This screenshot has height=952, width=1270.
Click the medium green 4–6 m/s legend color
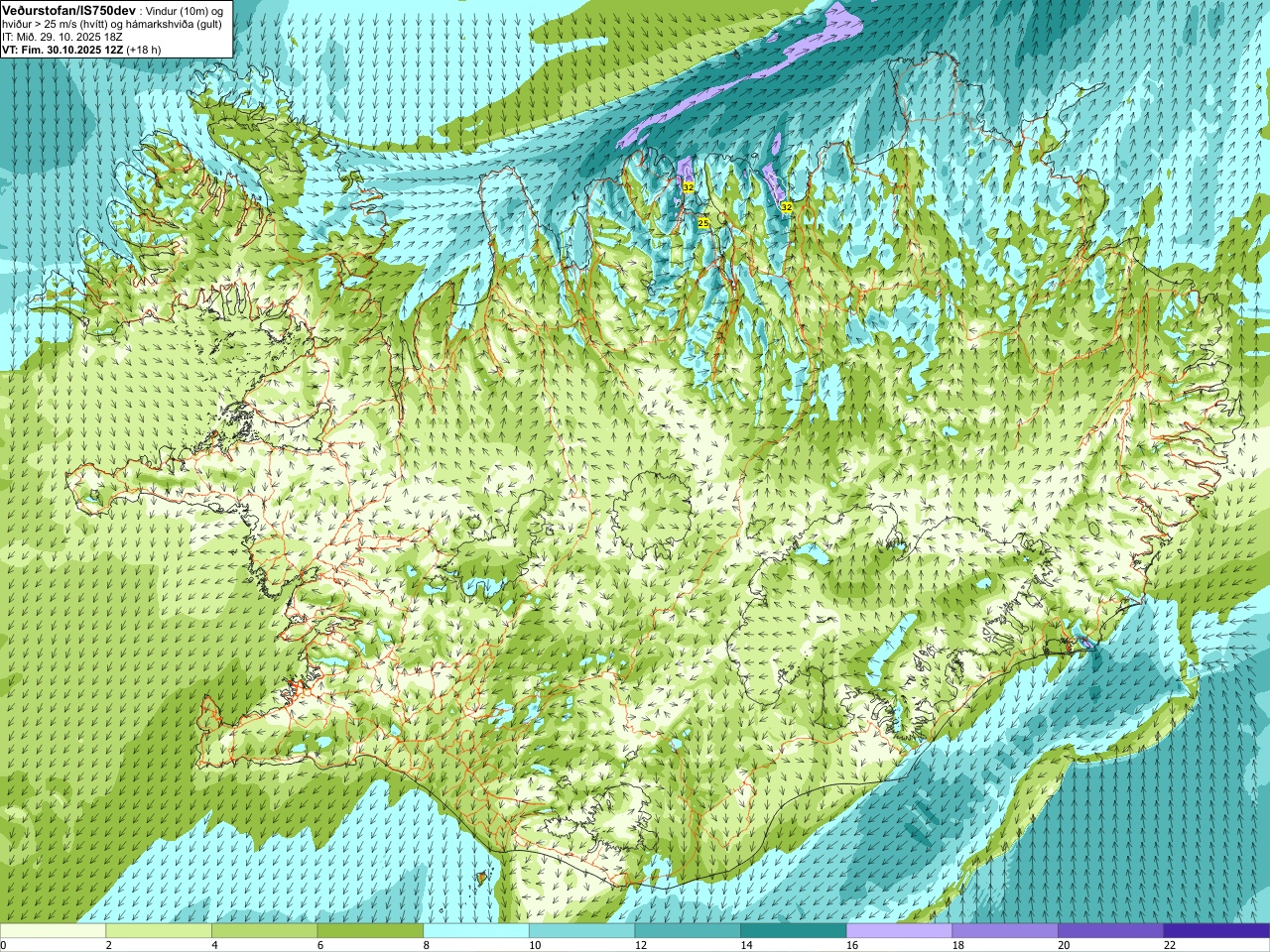tap(265, 931)
